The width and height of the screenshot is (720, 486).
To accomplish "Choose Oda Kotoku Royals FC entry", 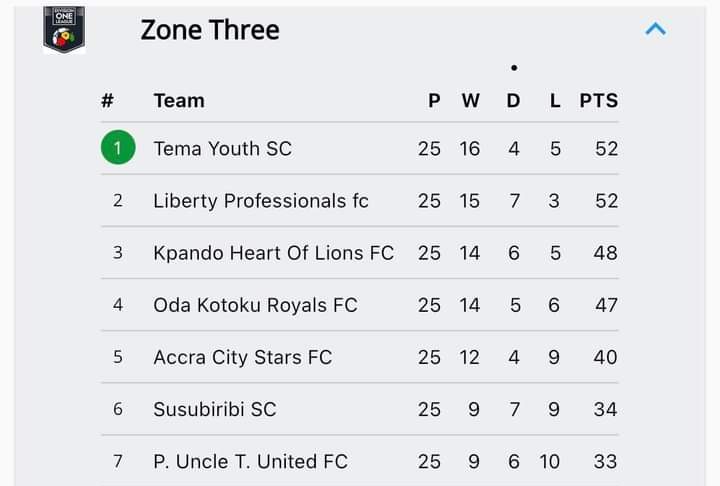I will (255, 305).
